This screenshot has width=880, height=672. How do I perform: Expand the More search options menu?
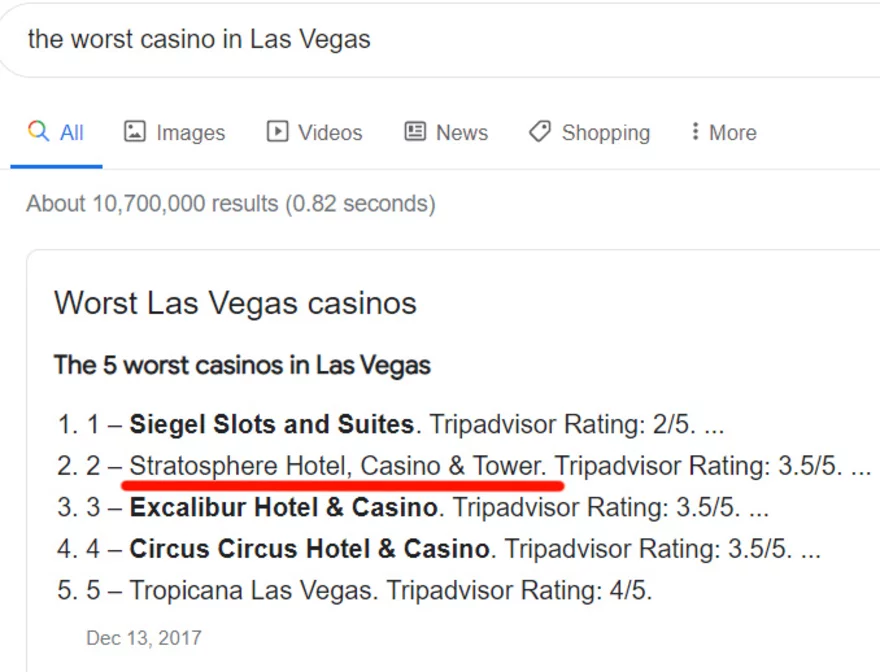coord(732,133)
